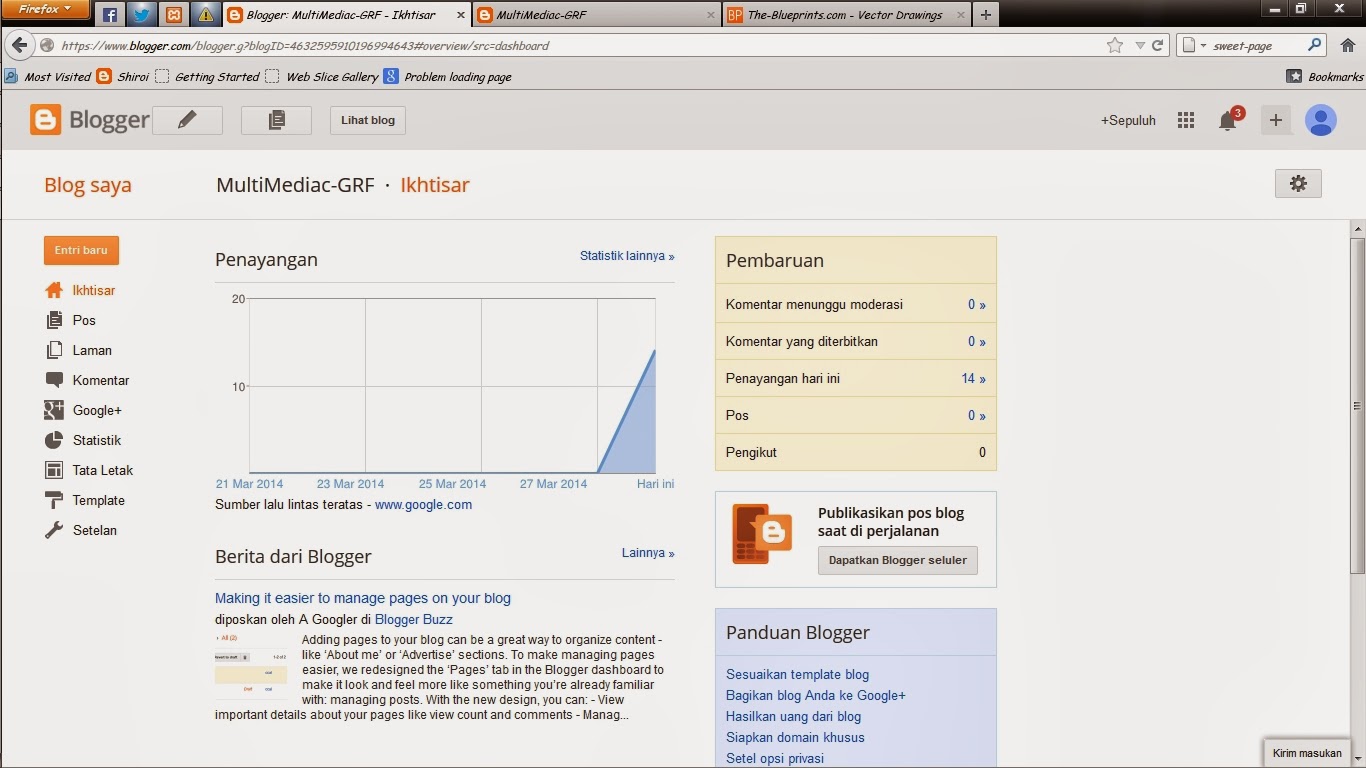Click the Ikhtisar home icon in sidebar

pyautogui.click(x=54, y=290)
